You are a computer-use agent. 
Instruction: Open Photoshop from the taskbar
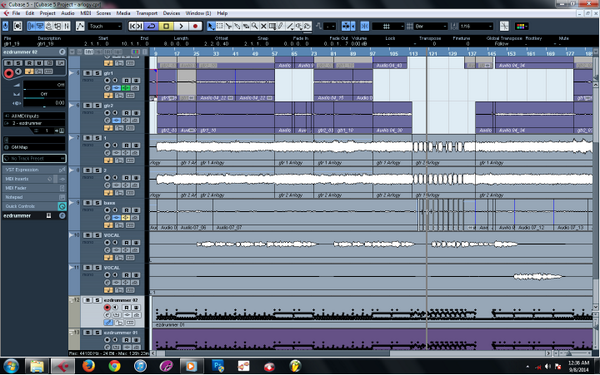tap(218, 366)
